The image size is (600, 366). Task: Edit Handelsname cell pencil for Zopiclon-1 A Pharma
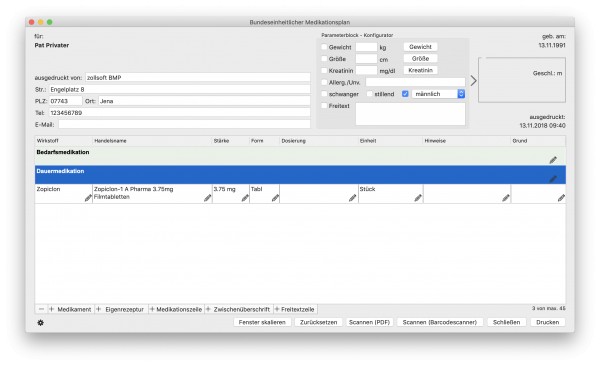[207, 198]
